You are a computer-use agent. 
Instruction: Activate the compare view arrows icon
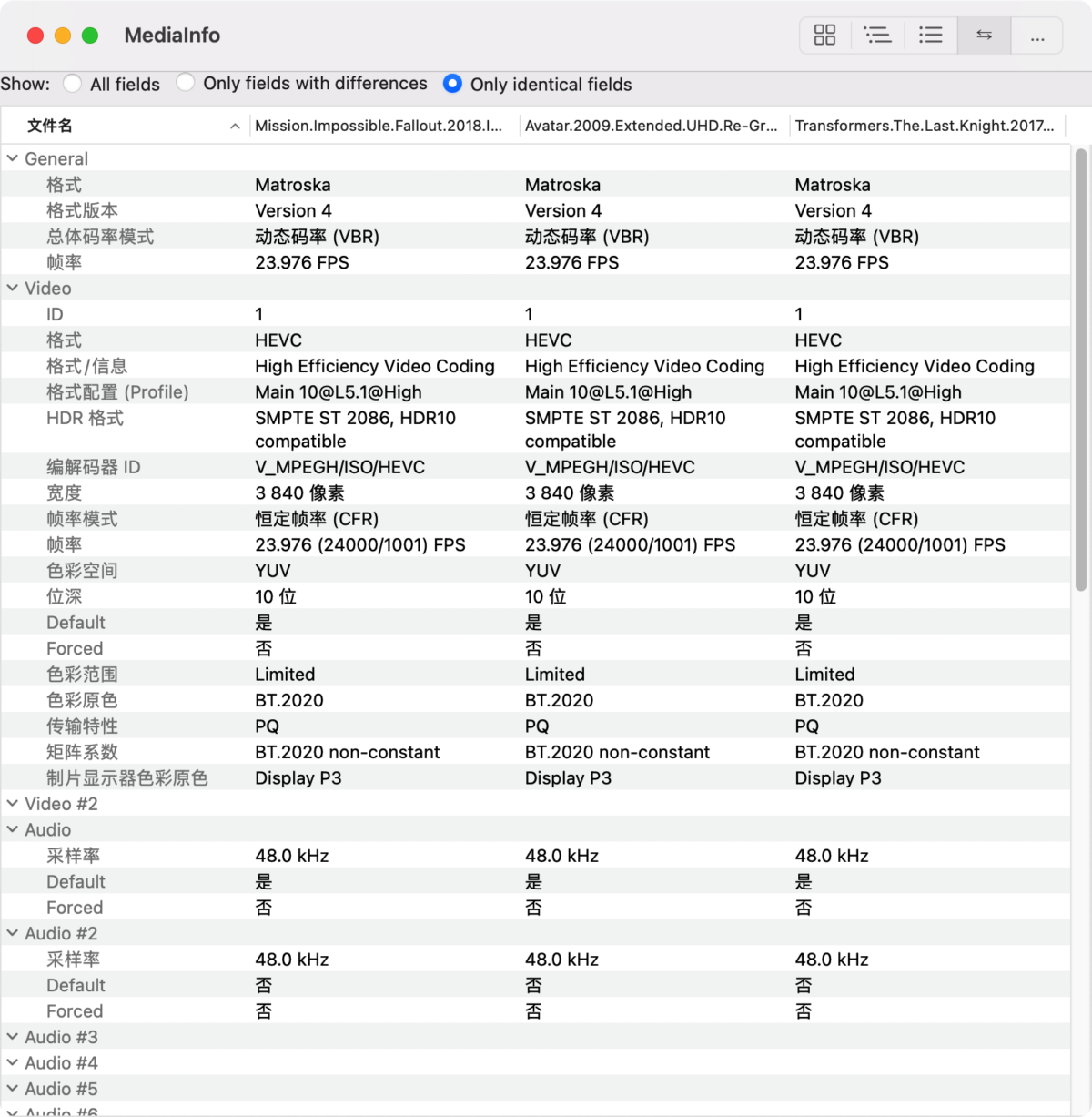(x=984, y=35)
